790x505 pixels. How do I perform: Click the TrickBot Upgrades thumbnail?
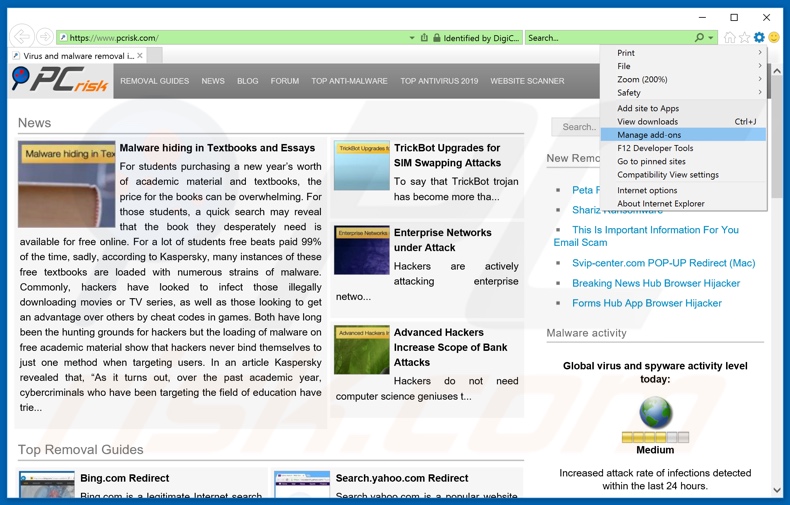click(x=362, y=165)
